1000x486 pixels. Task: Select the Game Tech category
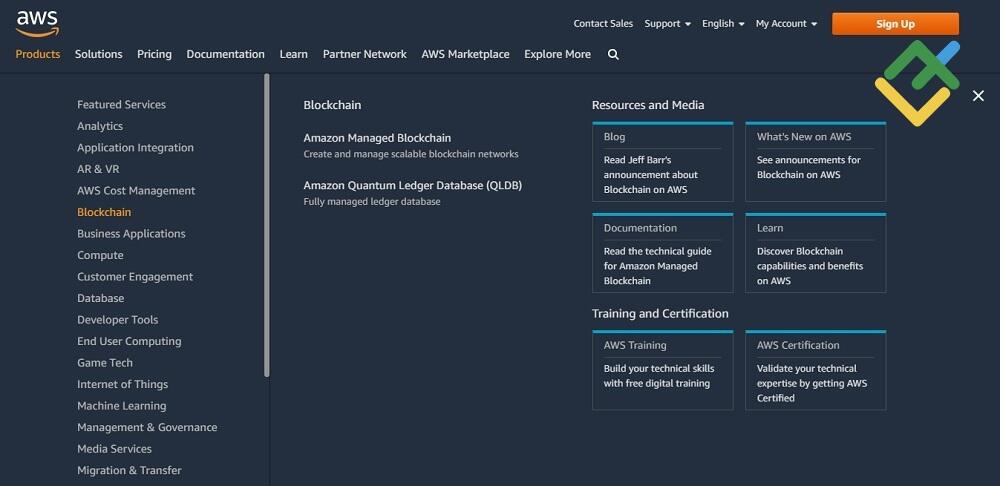105,363
